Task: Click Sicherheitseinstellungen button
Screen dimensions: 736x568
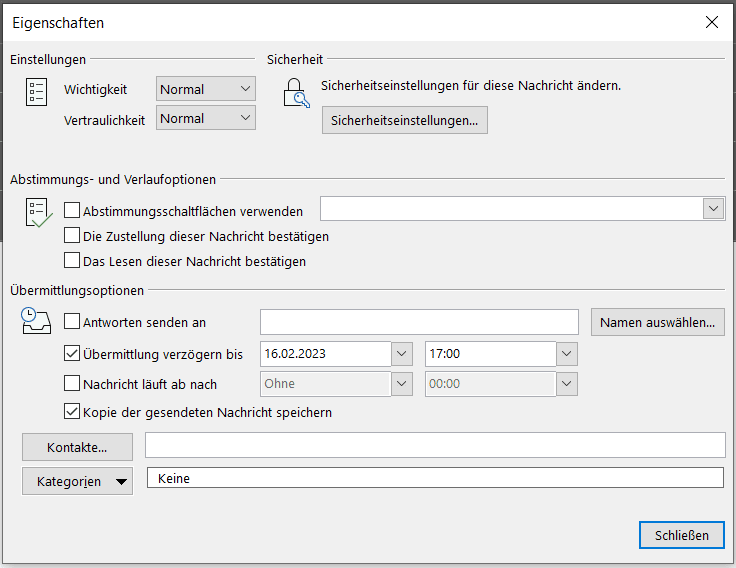Action: click(404, 120)
